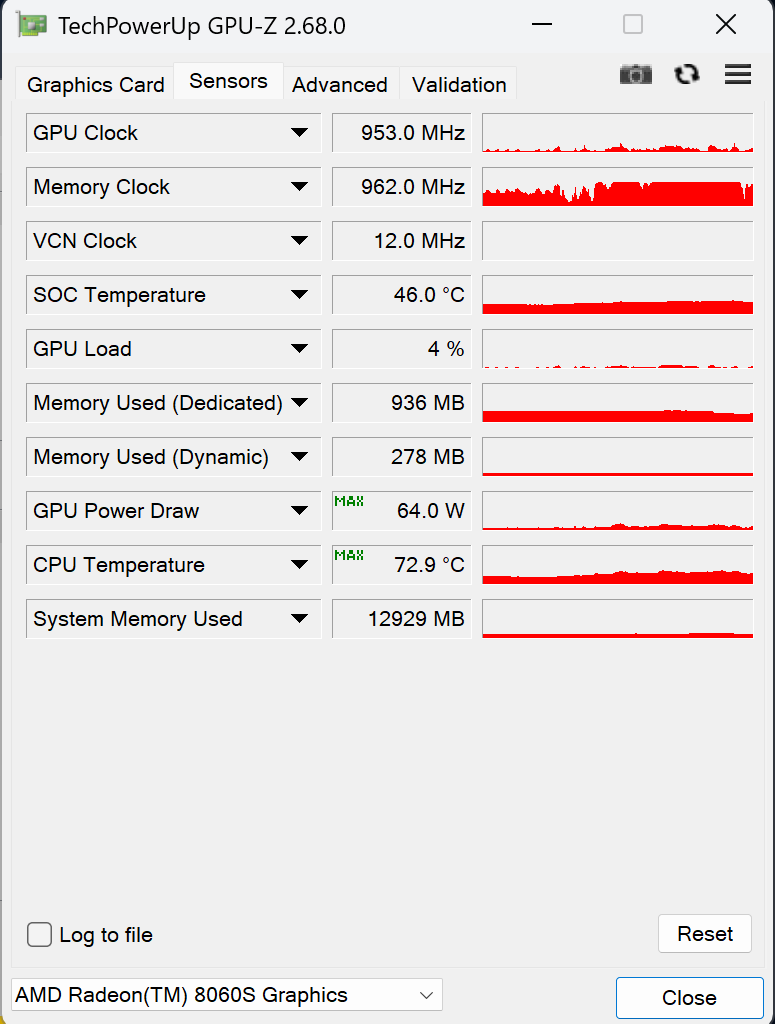The height and width of the screenshot is (1024, 775).
Task: Open the System Memory Used dropdown
Action: (x=299, y=619)
